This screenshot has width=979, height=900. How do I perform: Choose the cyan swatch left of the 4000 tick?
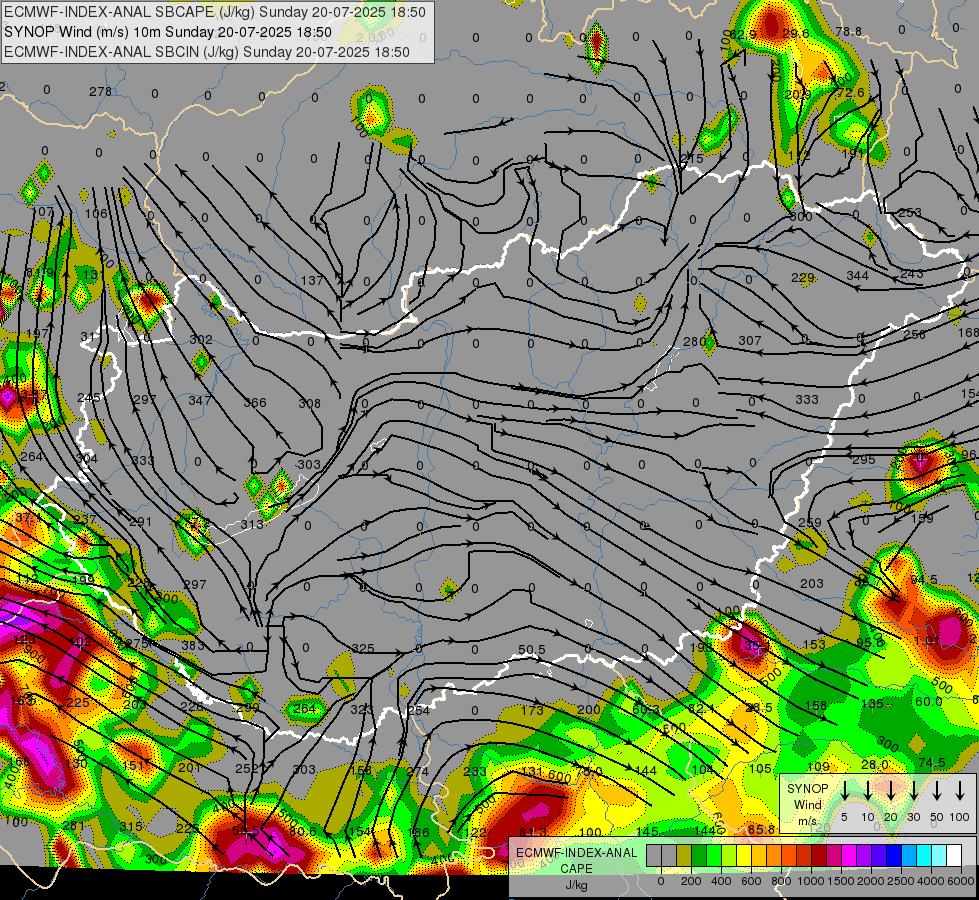(x=924, y=856)
